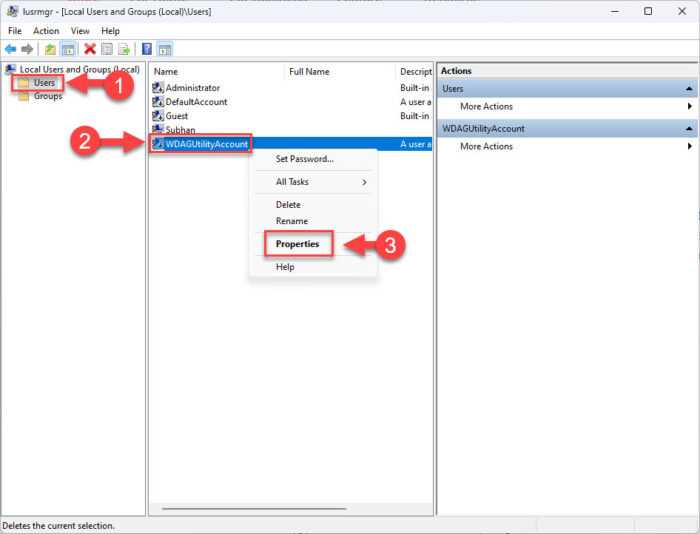Viewport: 700px width, 534px height.
Task: Click 'A user a' description of DefaultAccount
Action: point(416,102)
